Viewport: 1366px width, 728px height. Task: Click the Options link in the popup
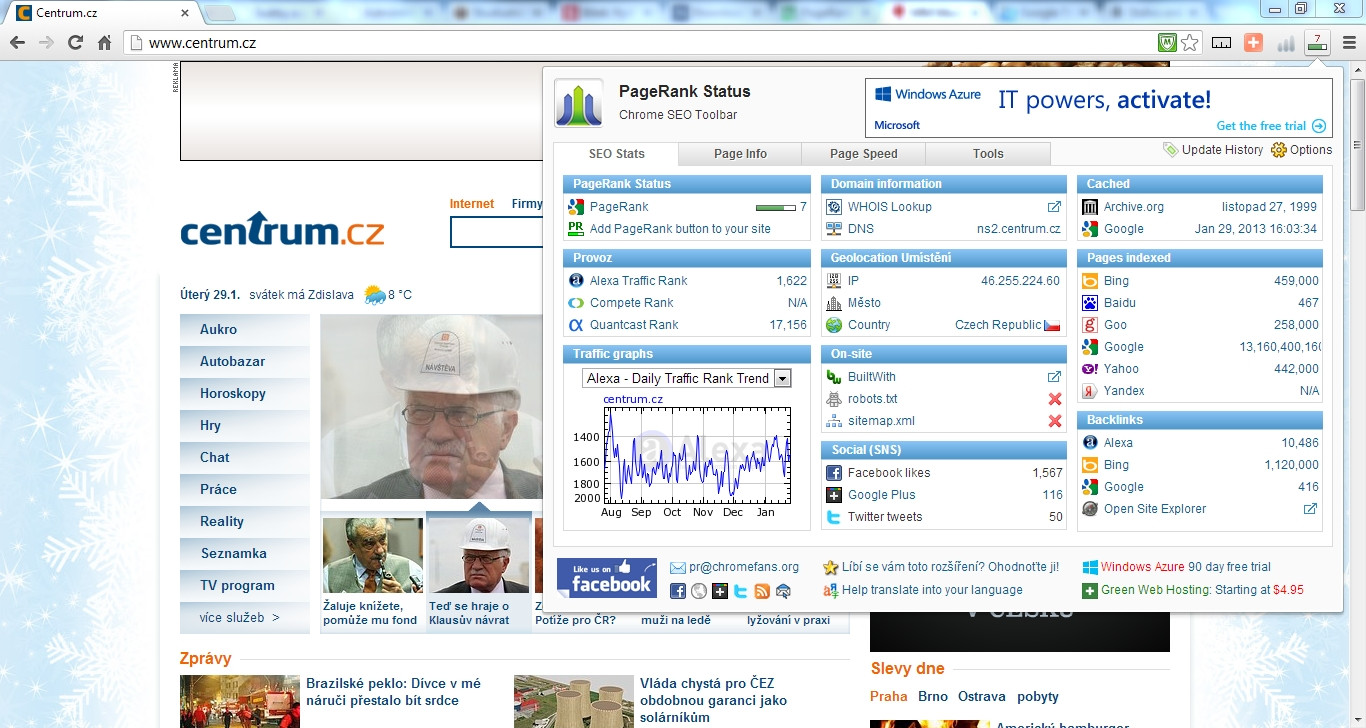pyautogui.click(x=1311, y=150)
